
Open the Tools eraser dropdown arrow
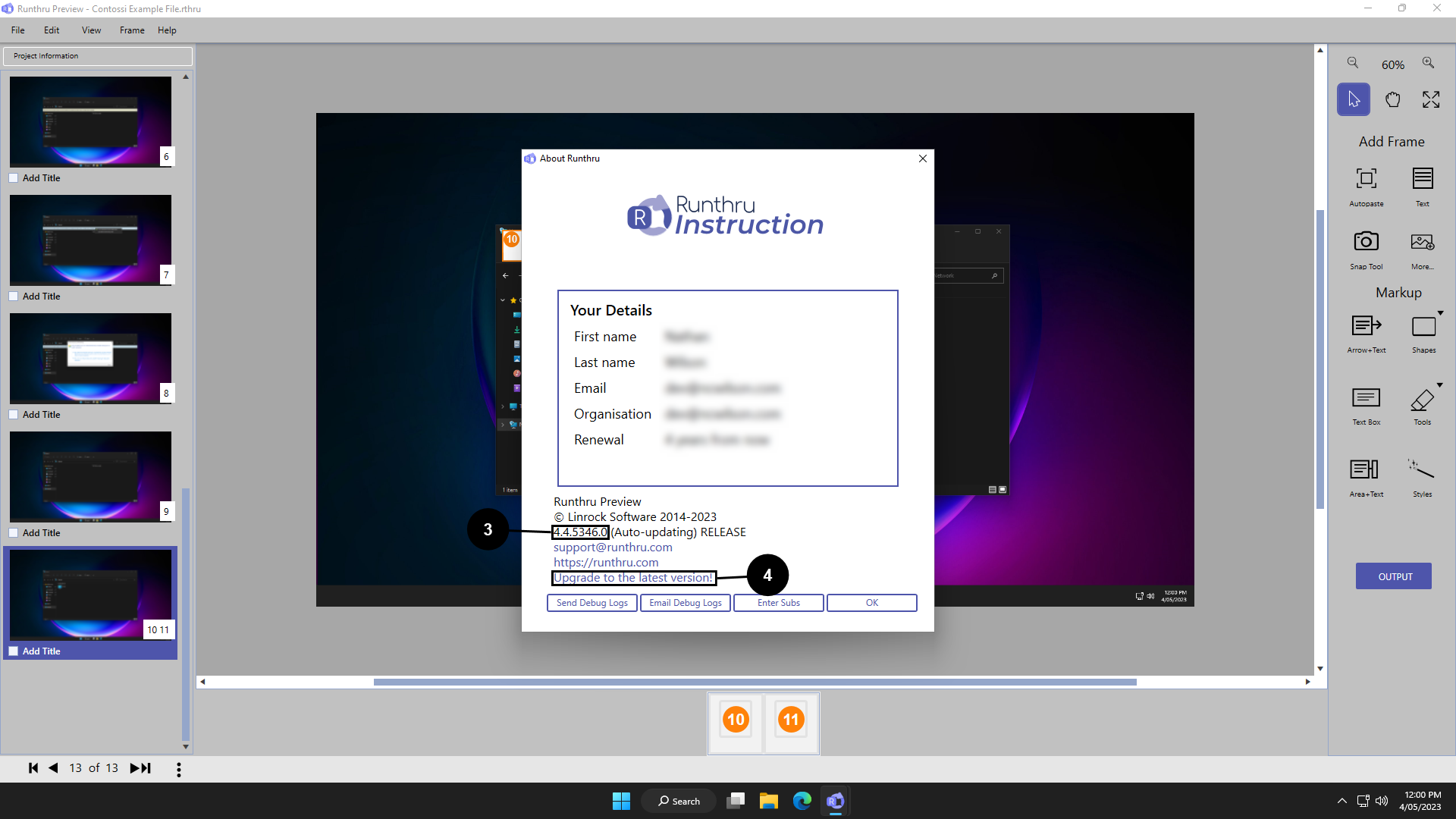[x=1440, y=385]
